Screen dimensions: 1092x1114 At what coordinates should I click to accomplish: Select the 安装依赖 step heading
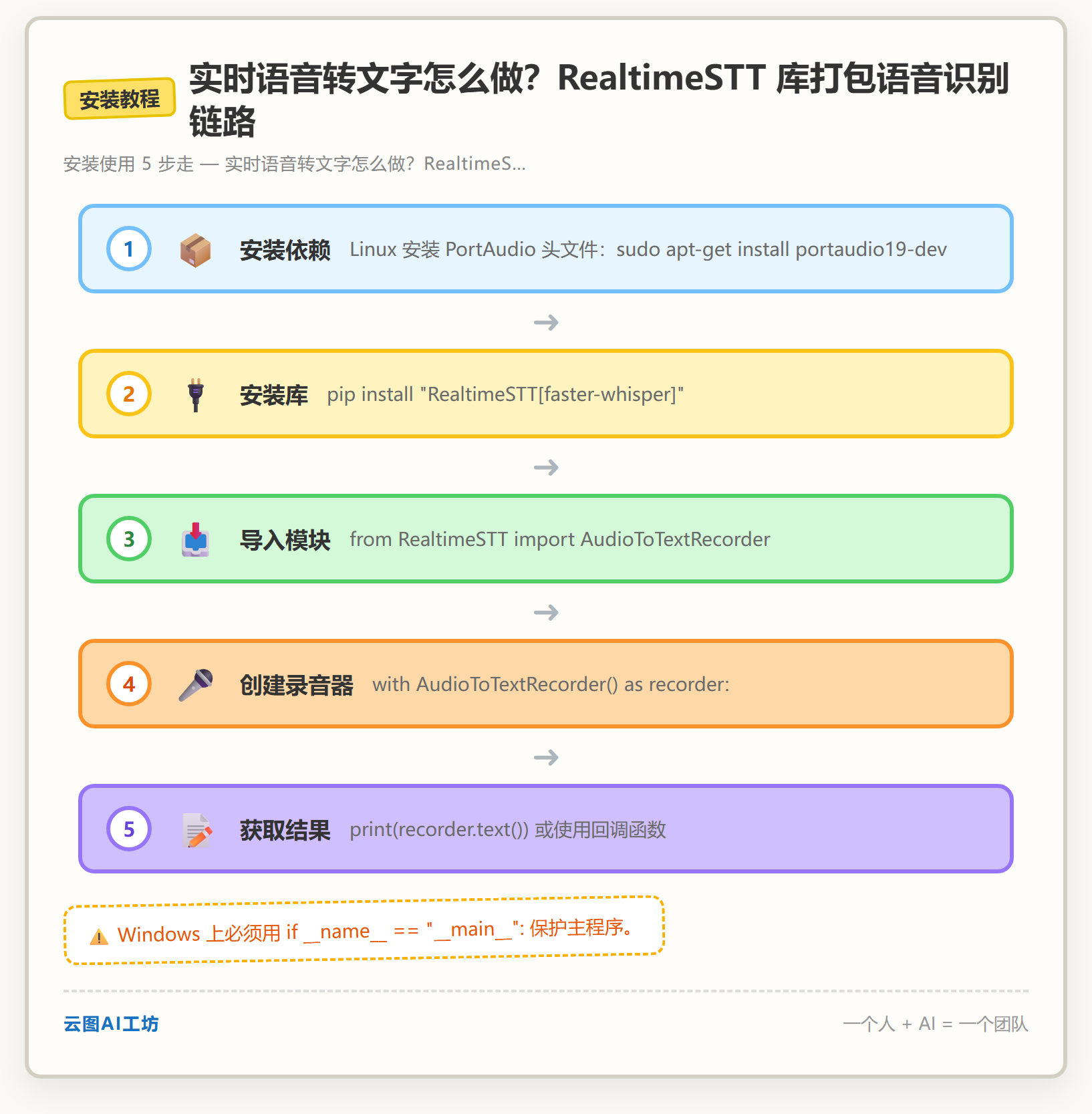click(285, 250)
